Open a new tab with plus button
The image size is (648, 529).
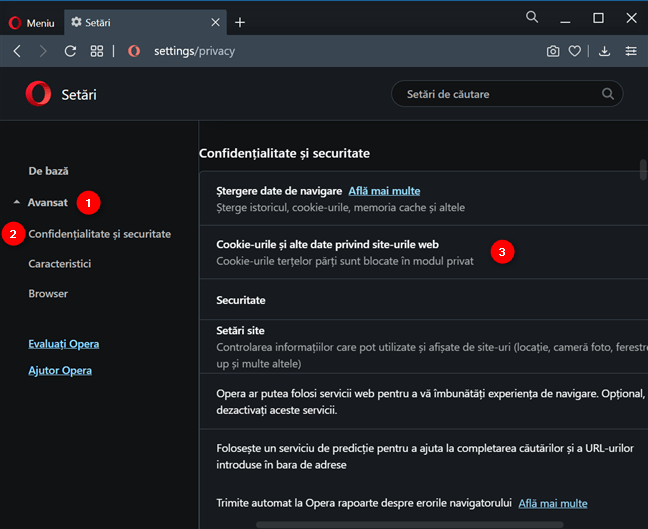(x=240, y=22)
